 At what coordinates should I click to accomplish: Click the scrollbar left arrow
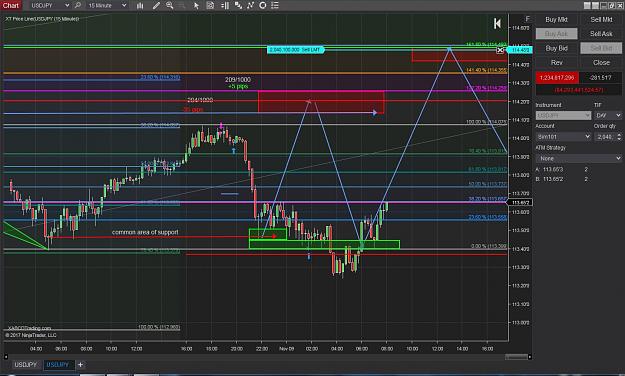point(6,356)
